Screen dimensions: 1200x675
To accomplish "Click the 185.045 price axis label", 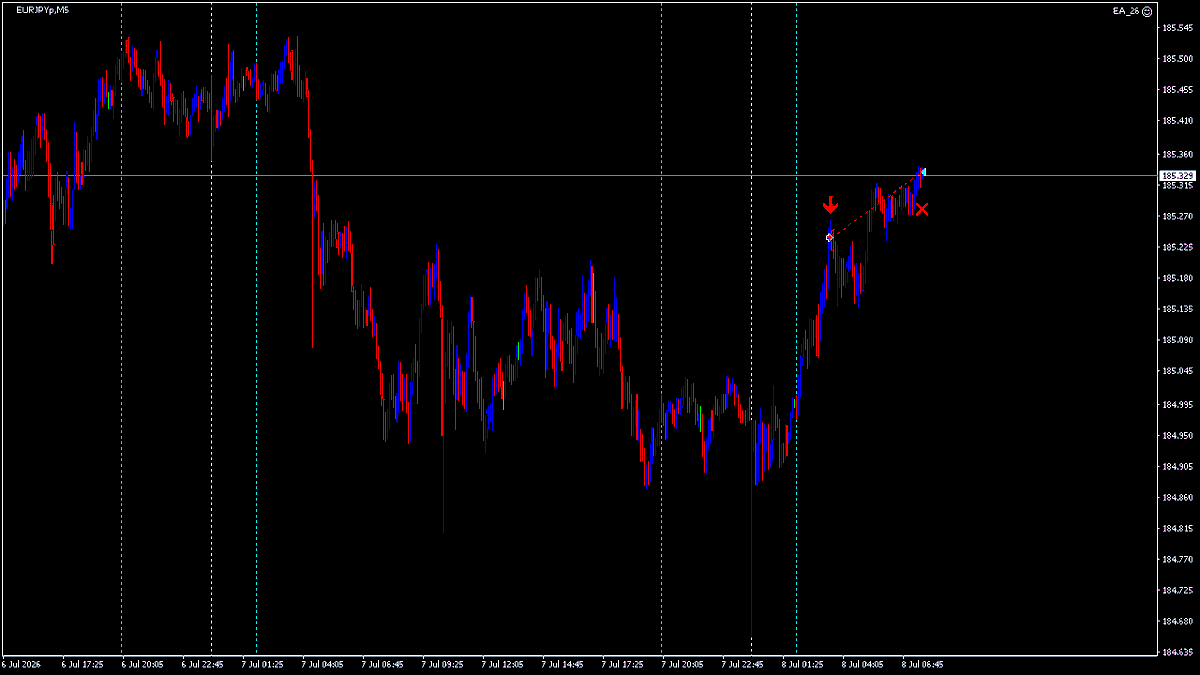I will click(x=1177, y=371).
